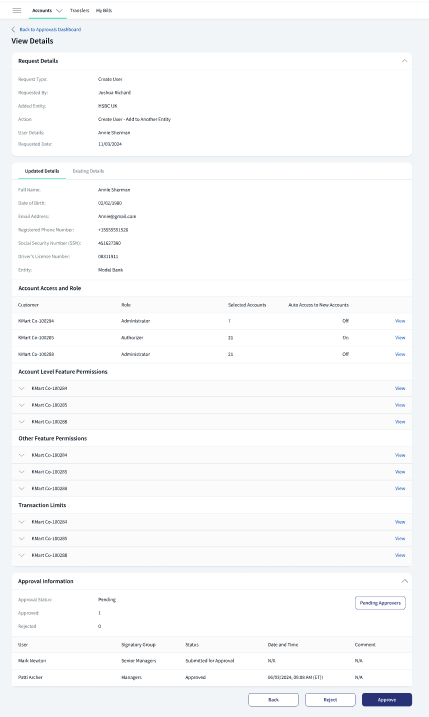This screenshot has width=429, height=717.
Task: Click the Pending Approvers button
Action: tap(380, 603)
